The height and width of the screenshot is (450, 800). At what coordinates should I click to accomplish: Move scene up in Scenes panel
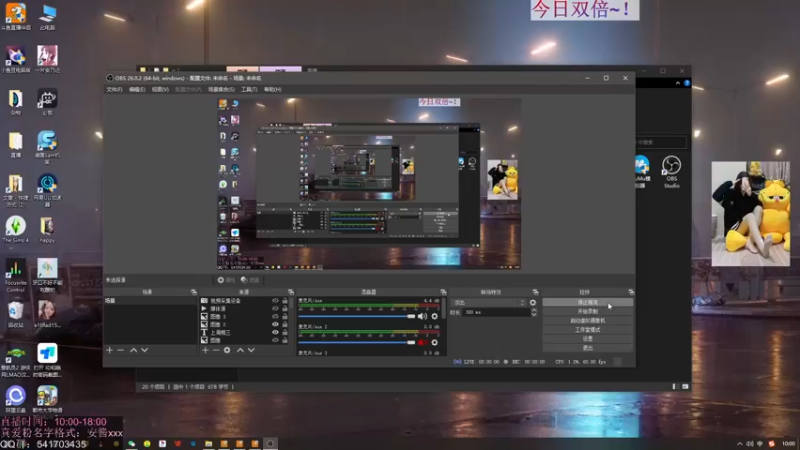(133, 350)
